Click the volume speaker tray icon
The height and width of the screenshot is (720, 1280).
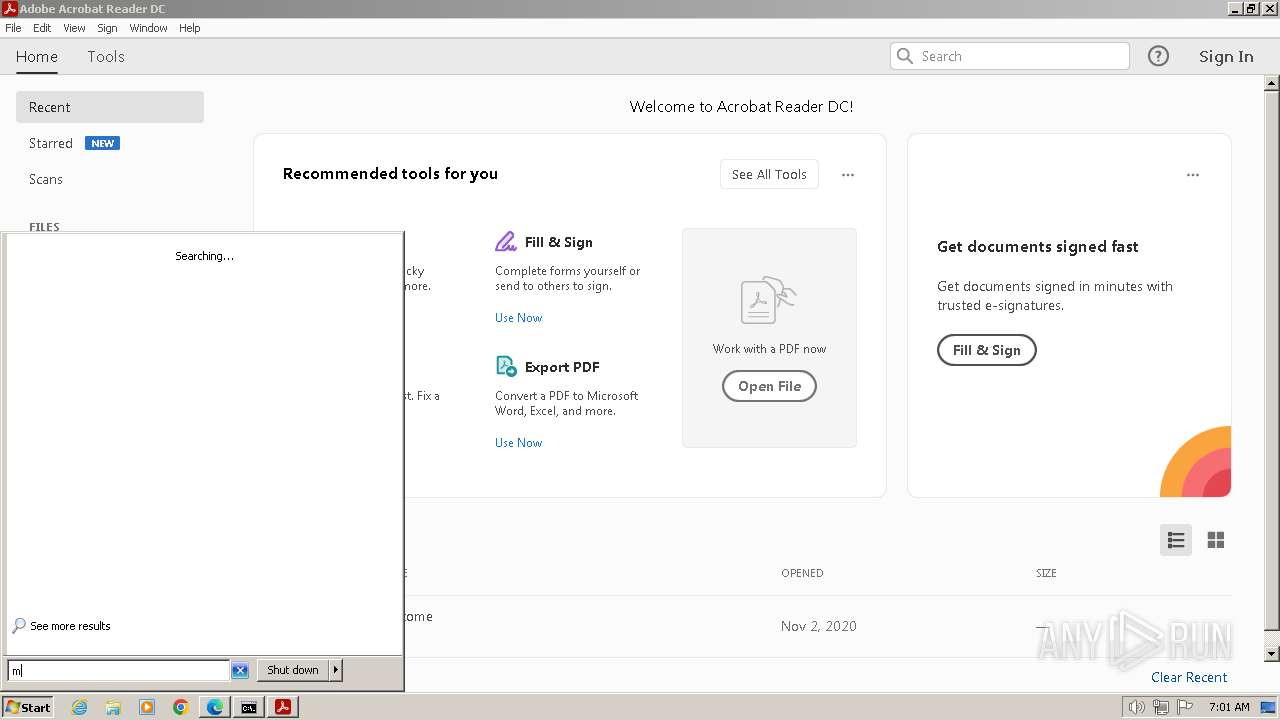pyautogui.click(x=1137, y=707)
